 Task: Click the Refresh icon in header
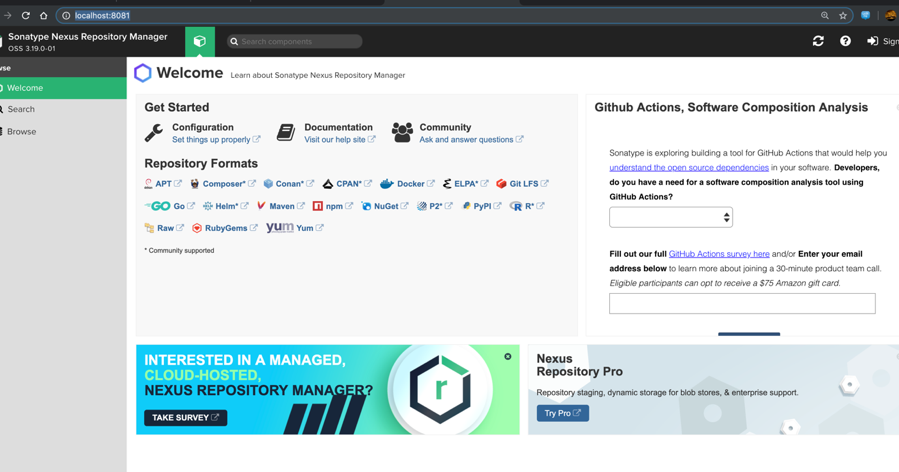818,41
